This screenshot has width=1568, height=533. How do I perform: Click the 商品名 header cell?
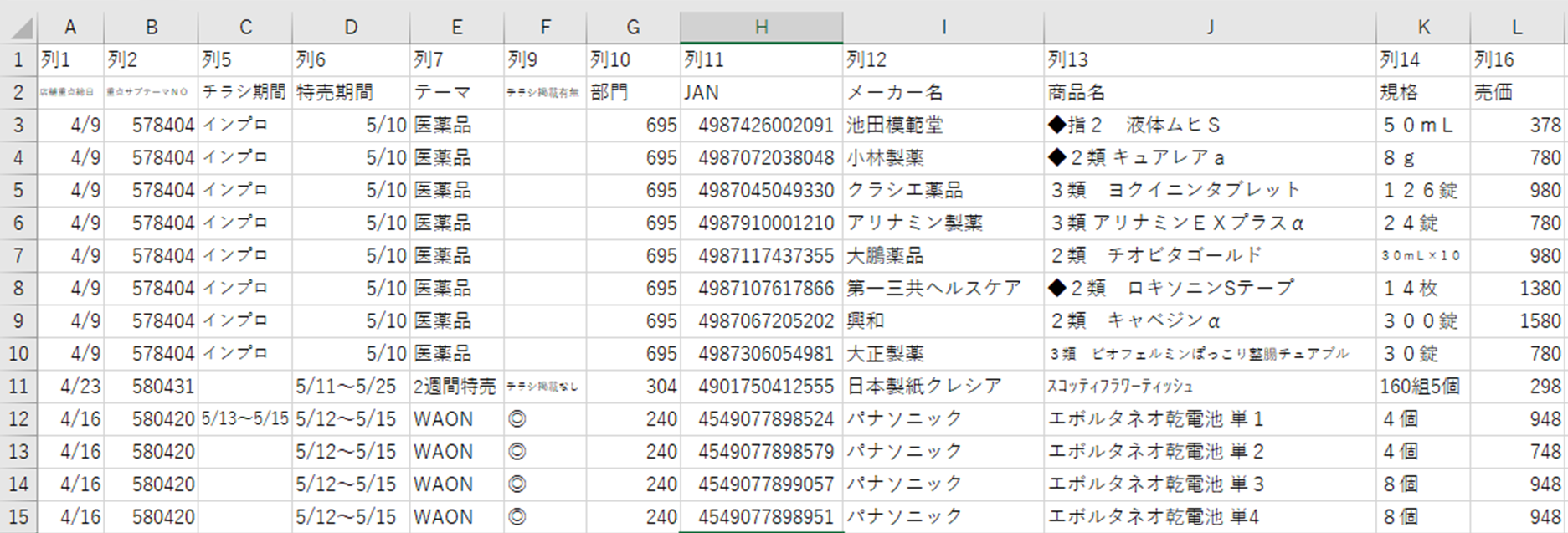pos(1210,92)
